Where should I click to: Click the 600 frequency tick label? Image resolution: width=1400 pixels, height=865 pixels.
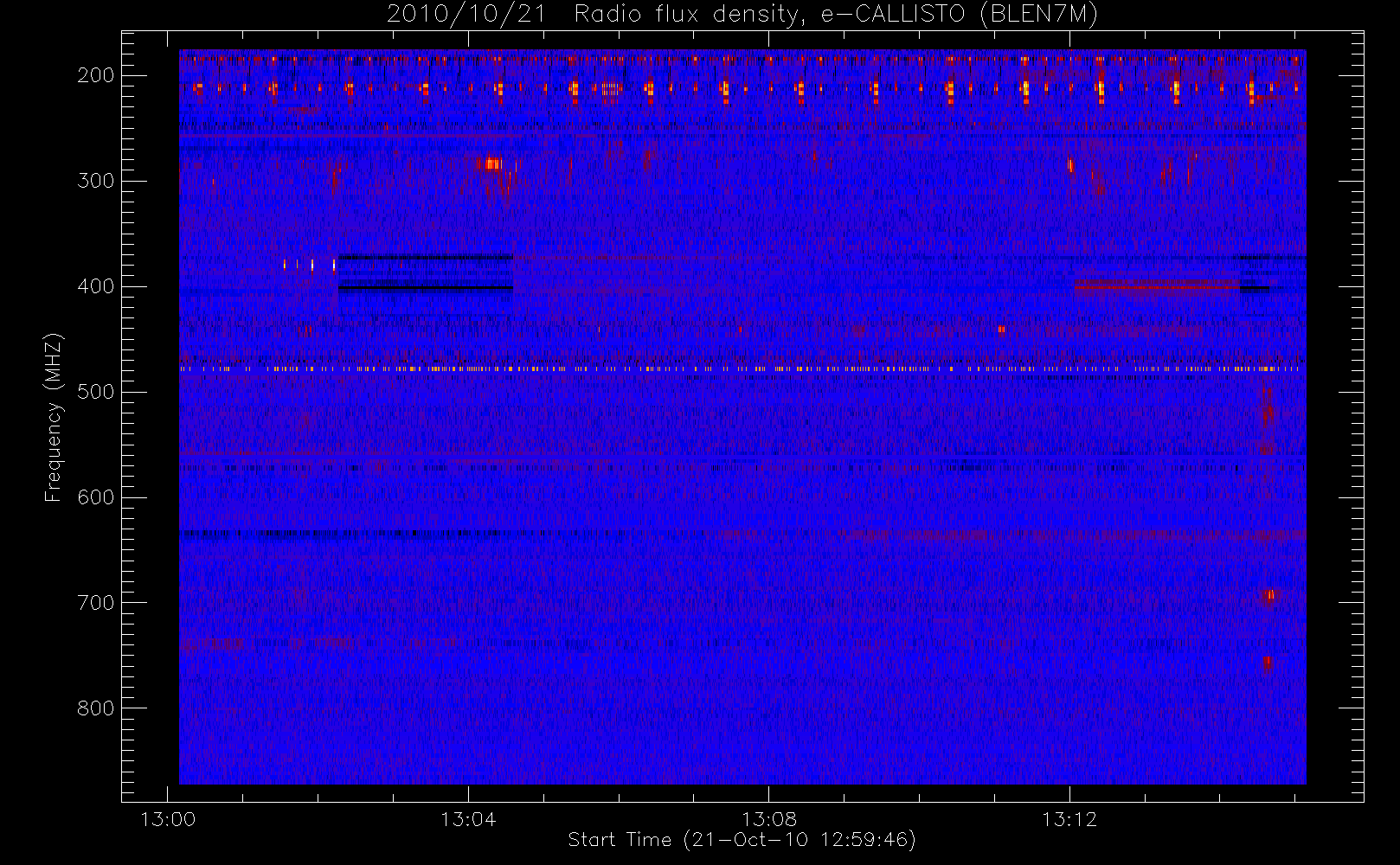(96, 497)
